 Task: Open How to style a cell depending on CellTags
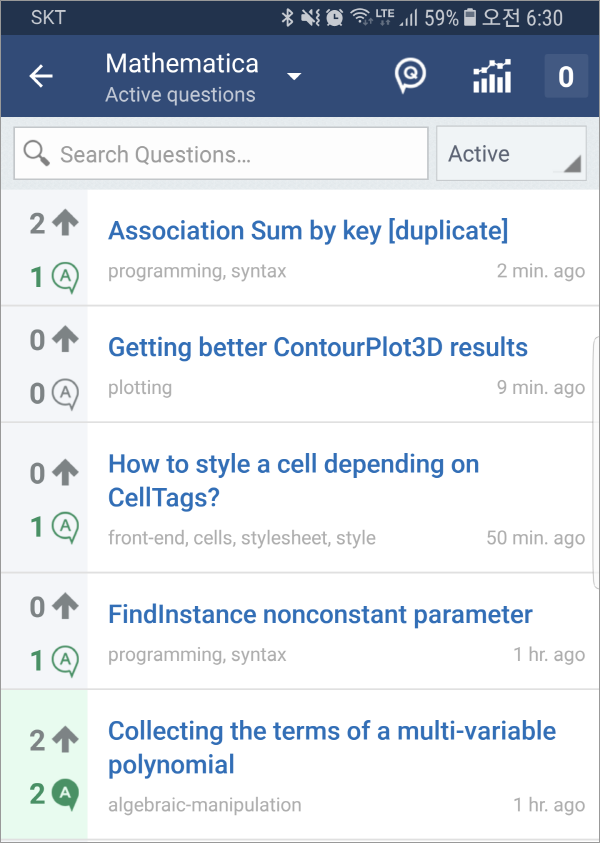[294, 481]
